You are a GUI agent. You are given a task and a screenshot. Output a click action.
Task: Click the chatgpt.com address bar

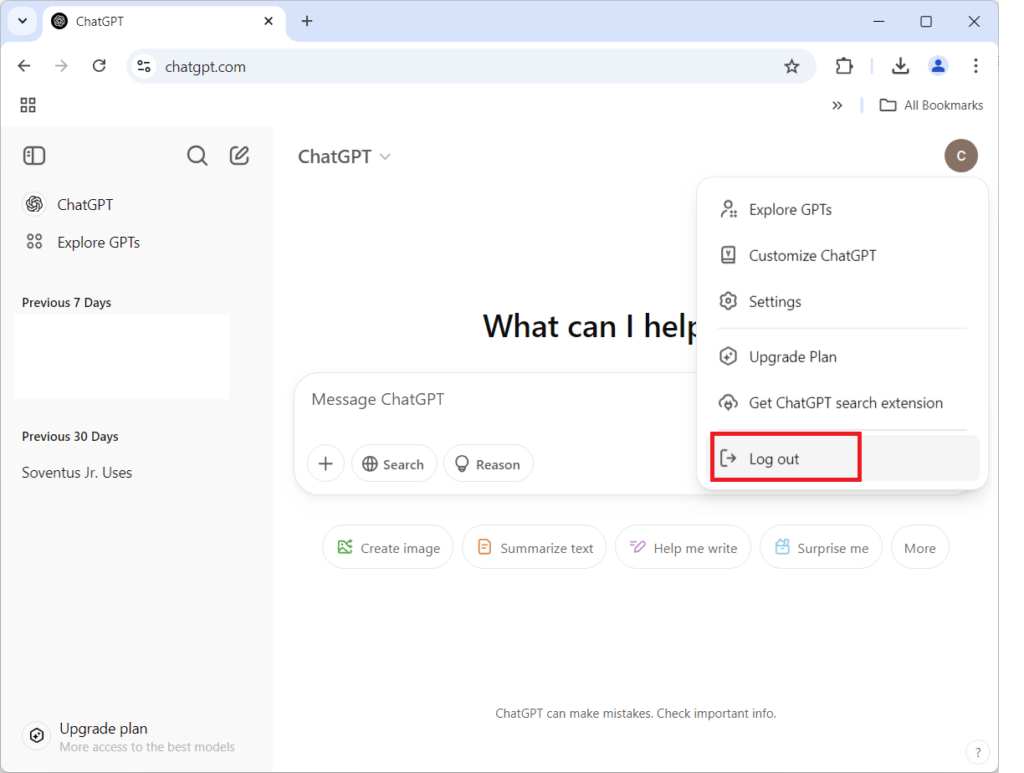pyautogui.click(x=470, y=66)
